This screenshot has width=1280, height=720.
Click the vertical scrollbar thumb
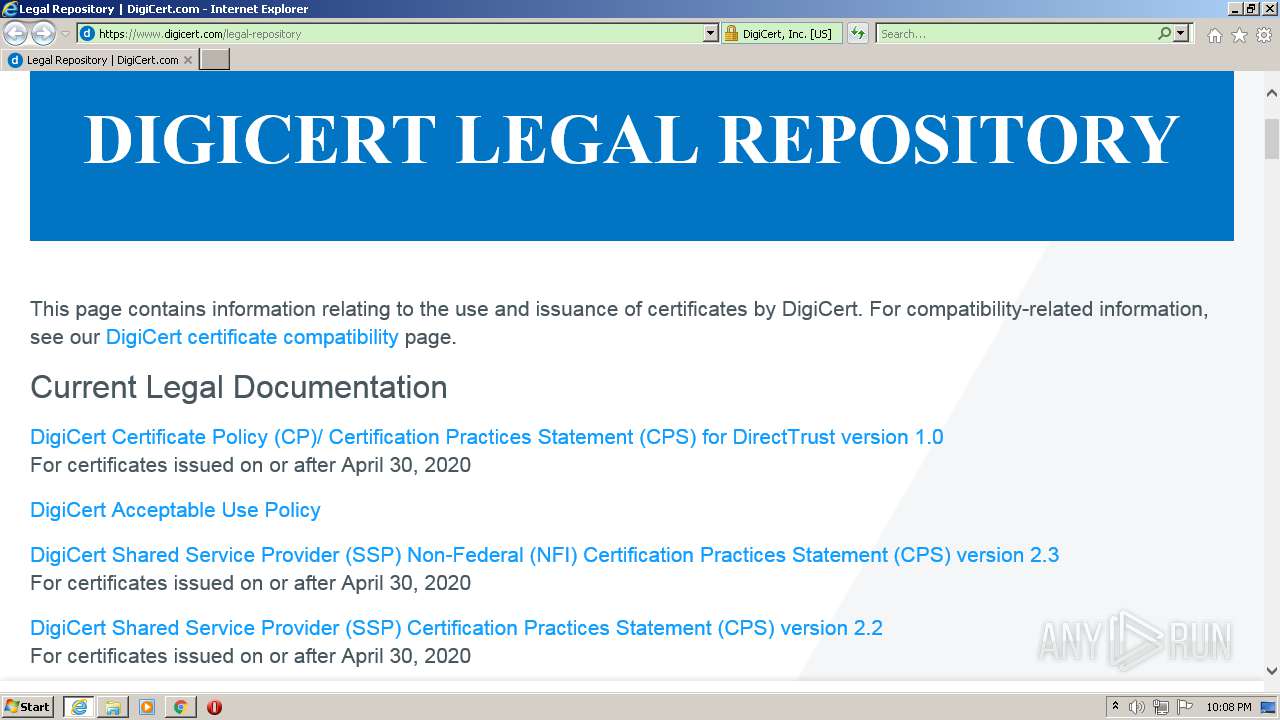[x=1272, y=138]
